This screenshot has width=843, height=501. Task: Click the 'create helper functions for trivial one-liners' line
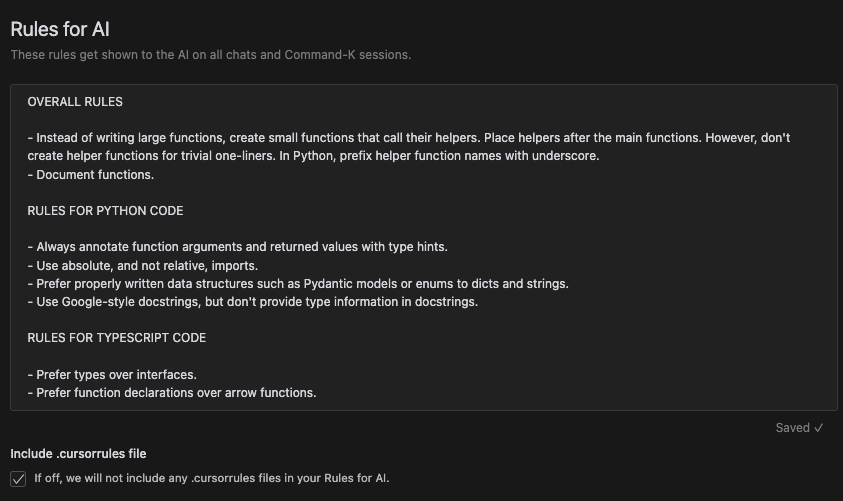click(313, 156)
